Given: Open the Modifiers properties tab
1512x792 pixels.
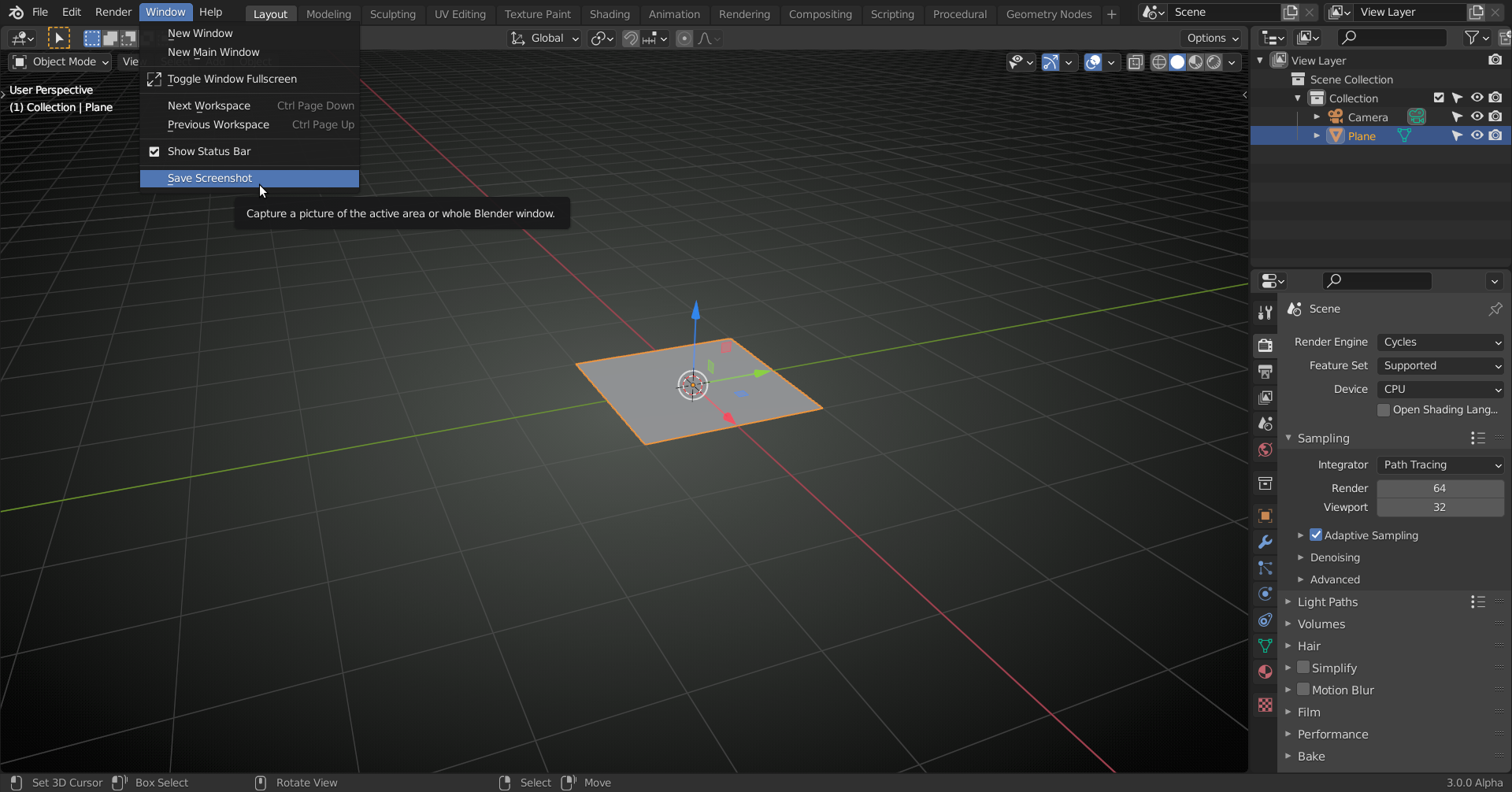Looking at the screenshot, I should pos(1266,542).
